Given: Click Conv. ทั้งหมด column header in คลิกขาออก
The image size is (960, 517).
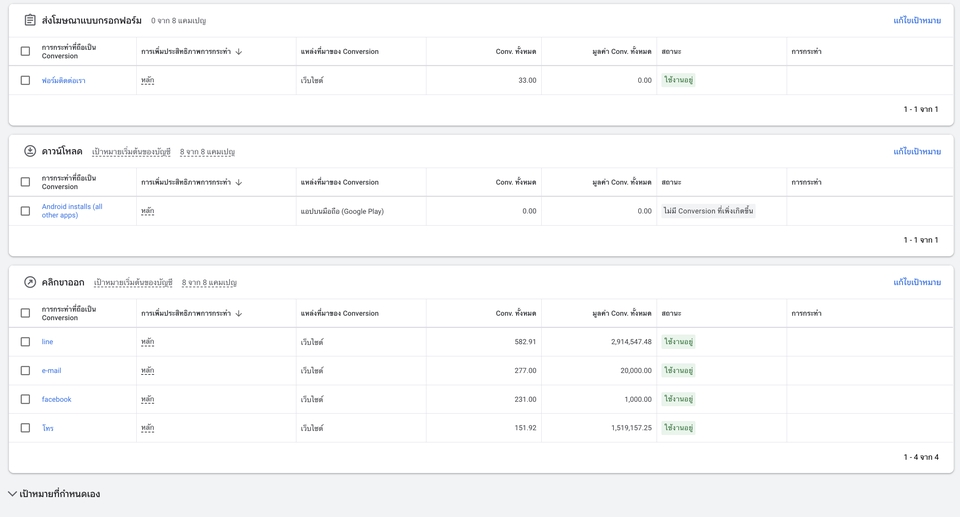Looking at the screenshot, I should click(x=516, y=313).
